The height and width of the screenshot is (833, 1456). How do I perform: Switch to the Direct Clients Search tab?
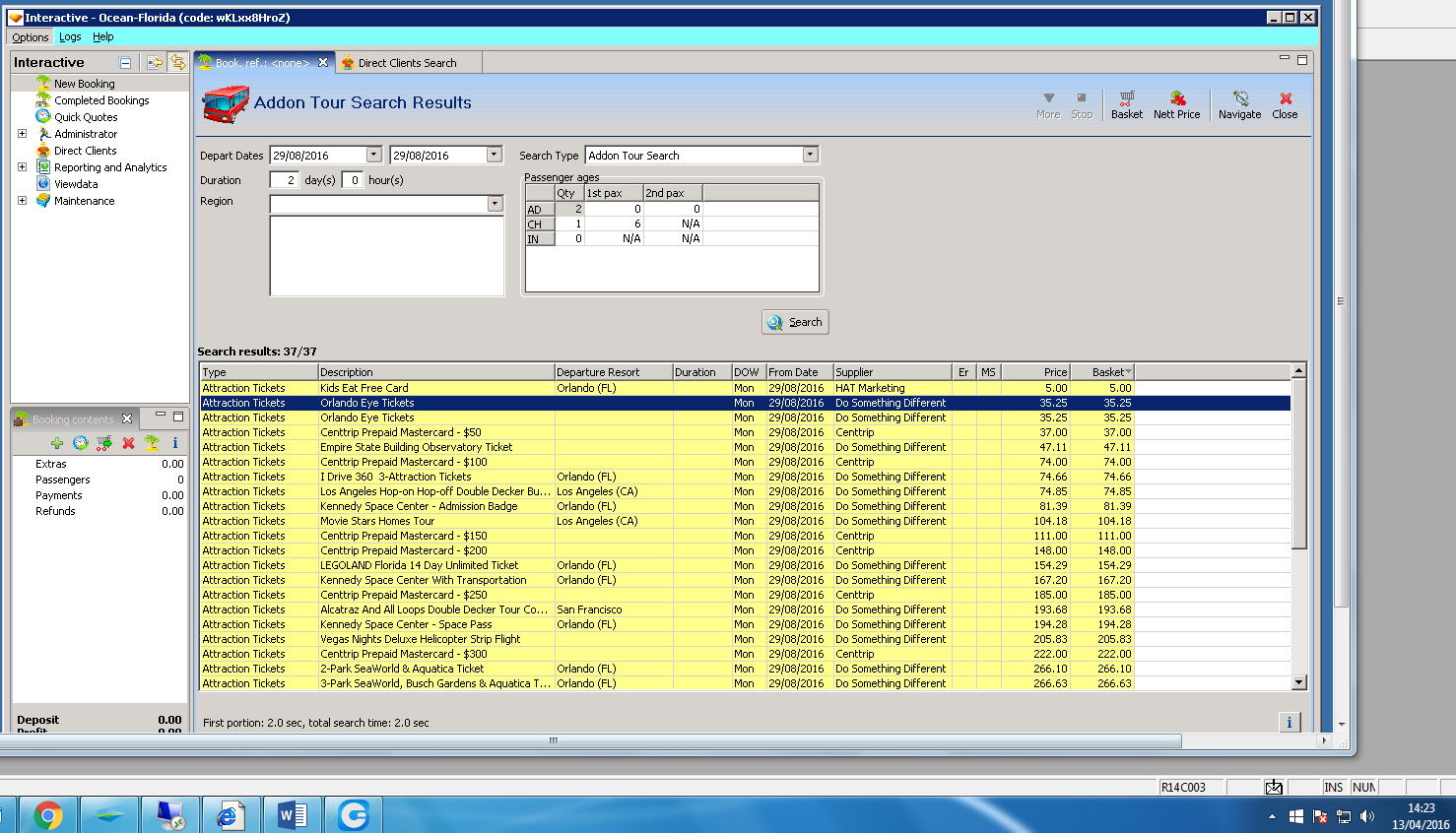point(407,63)
